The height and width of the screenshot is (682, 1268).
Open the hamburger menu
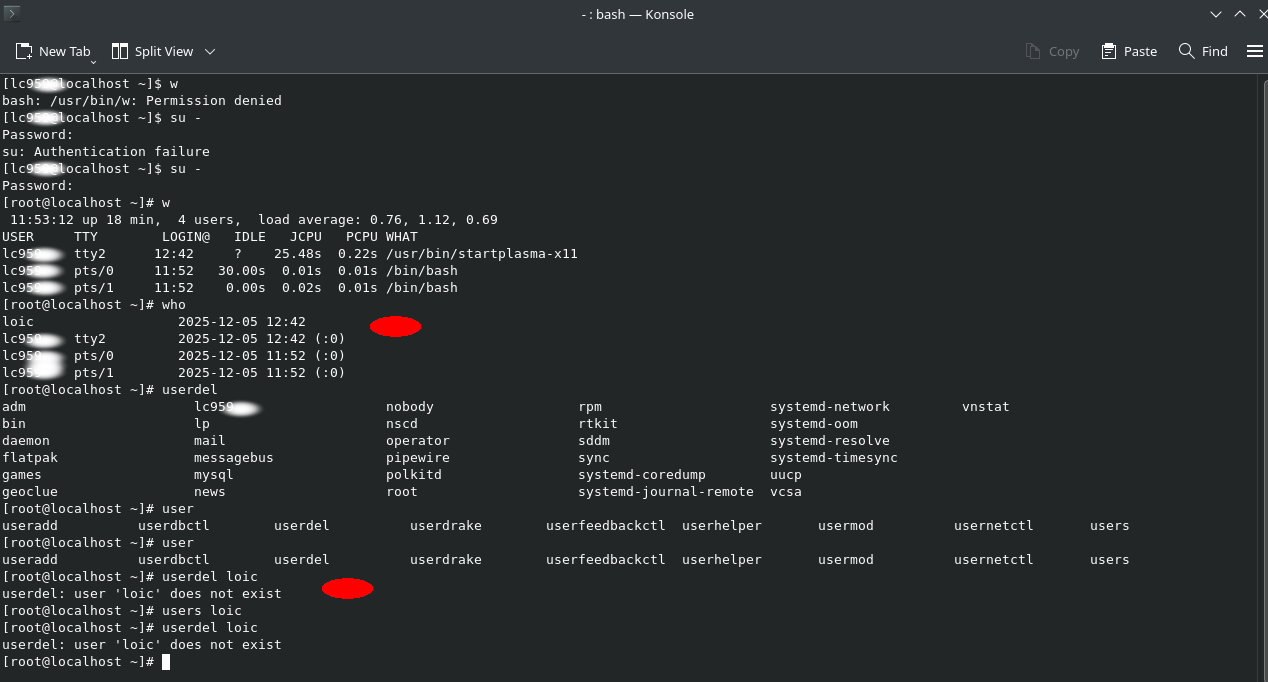tap(1255, 51)
